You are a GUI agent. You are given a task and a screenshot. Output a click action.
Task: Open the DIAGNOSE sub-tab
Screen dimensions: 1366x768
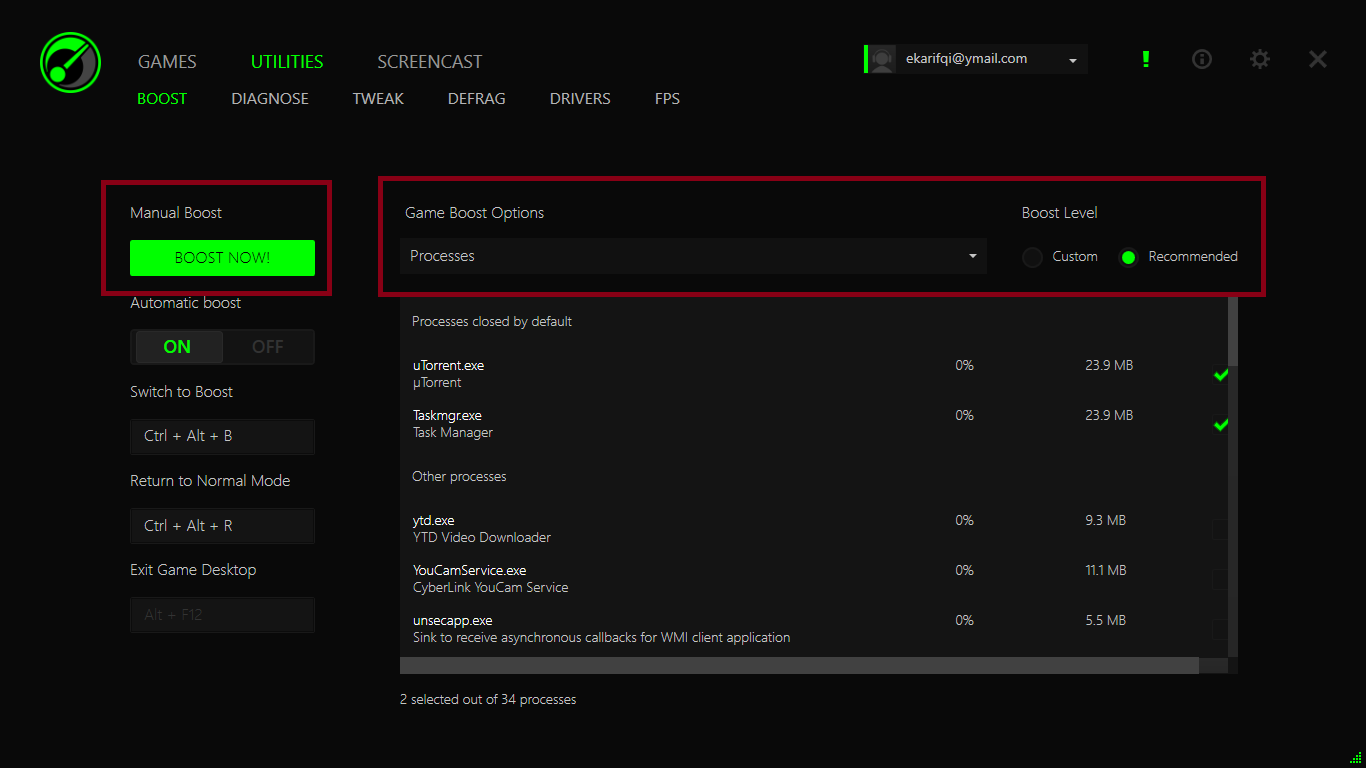[270, 99]
